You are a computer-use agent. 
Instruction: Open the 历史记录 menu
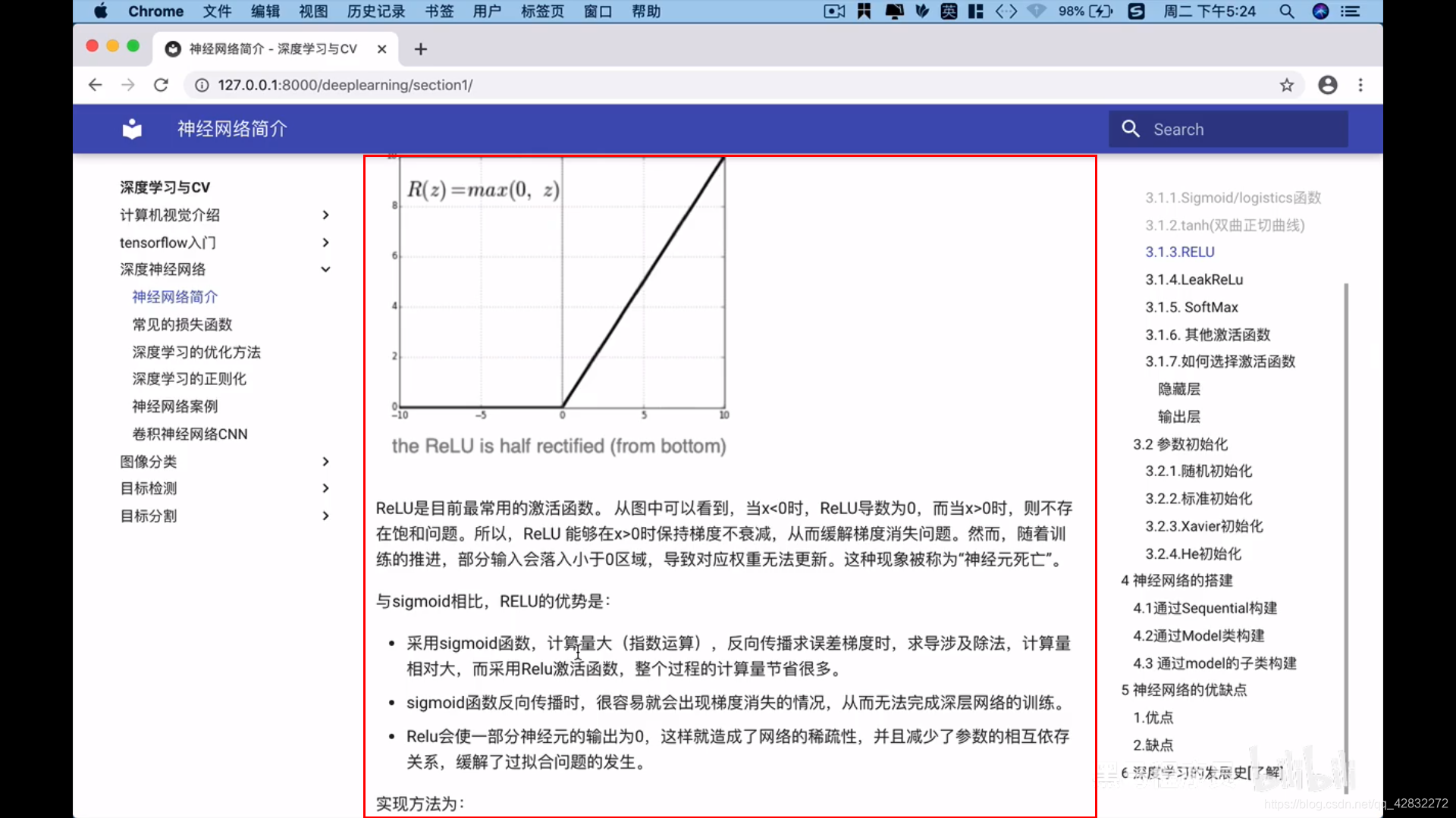(x=376, y=11)
